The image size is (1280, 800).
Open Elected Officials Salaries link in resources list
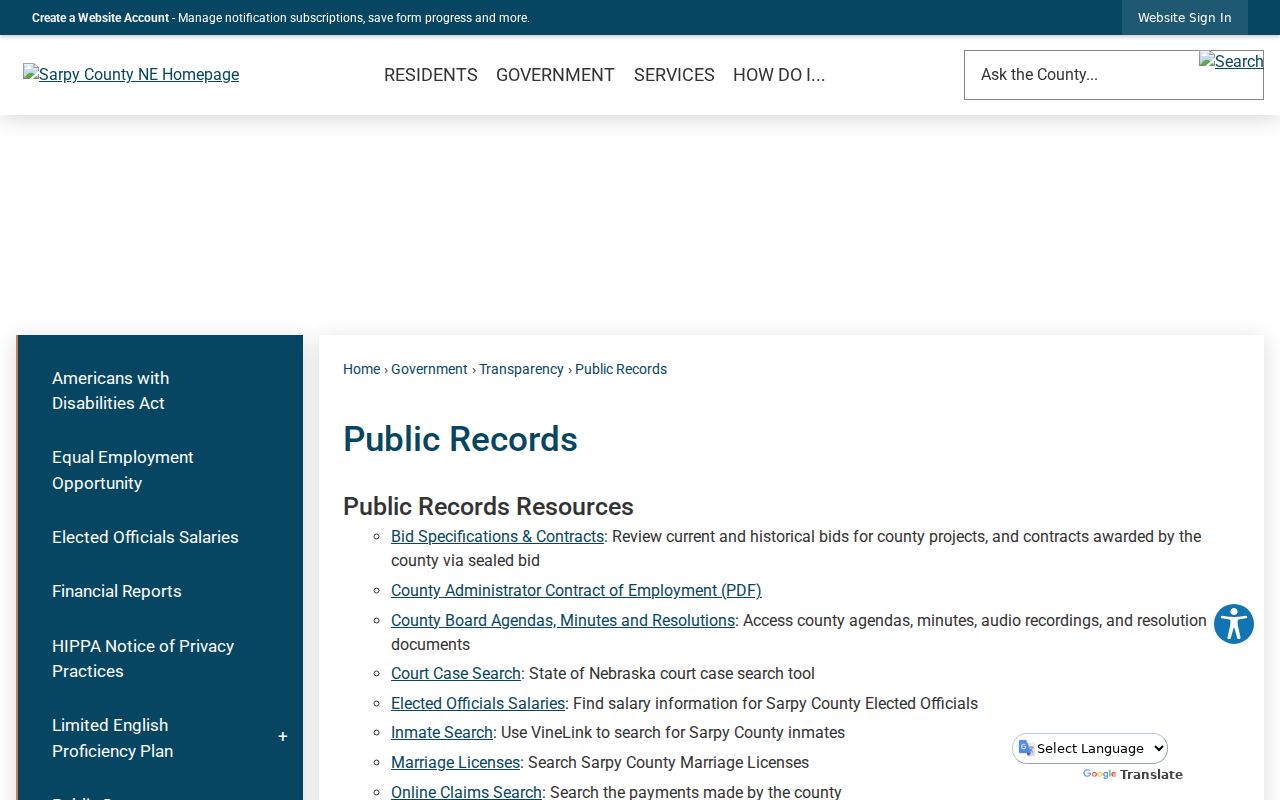478,704
